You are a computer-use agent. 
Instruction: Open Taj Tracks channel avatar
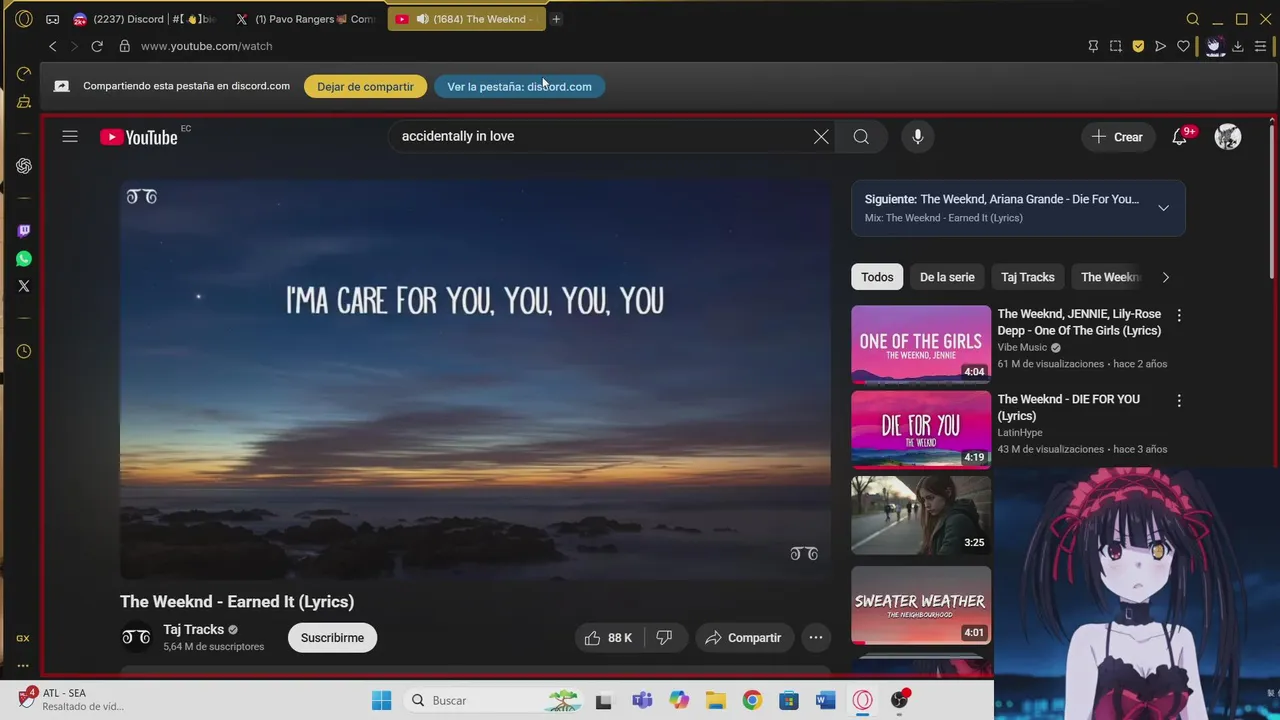pos(136,637)
